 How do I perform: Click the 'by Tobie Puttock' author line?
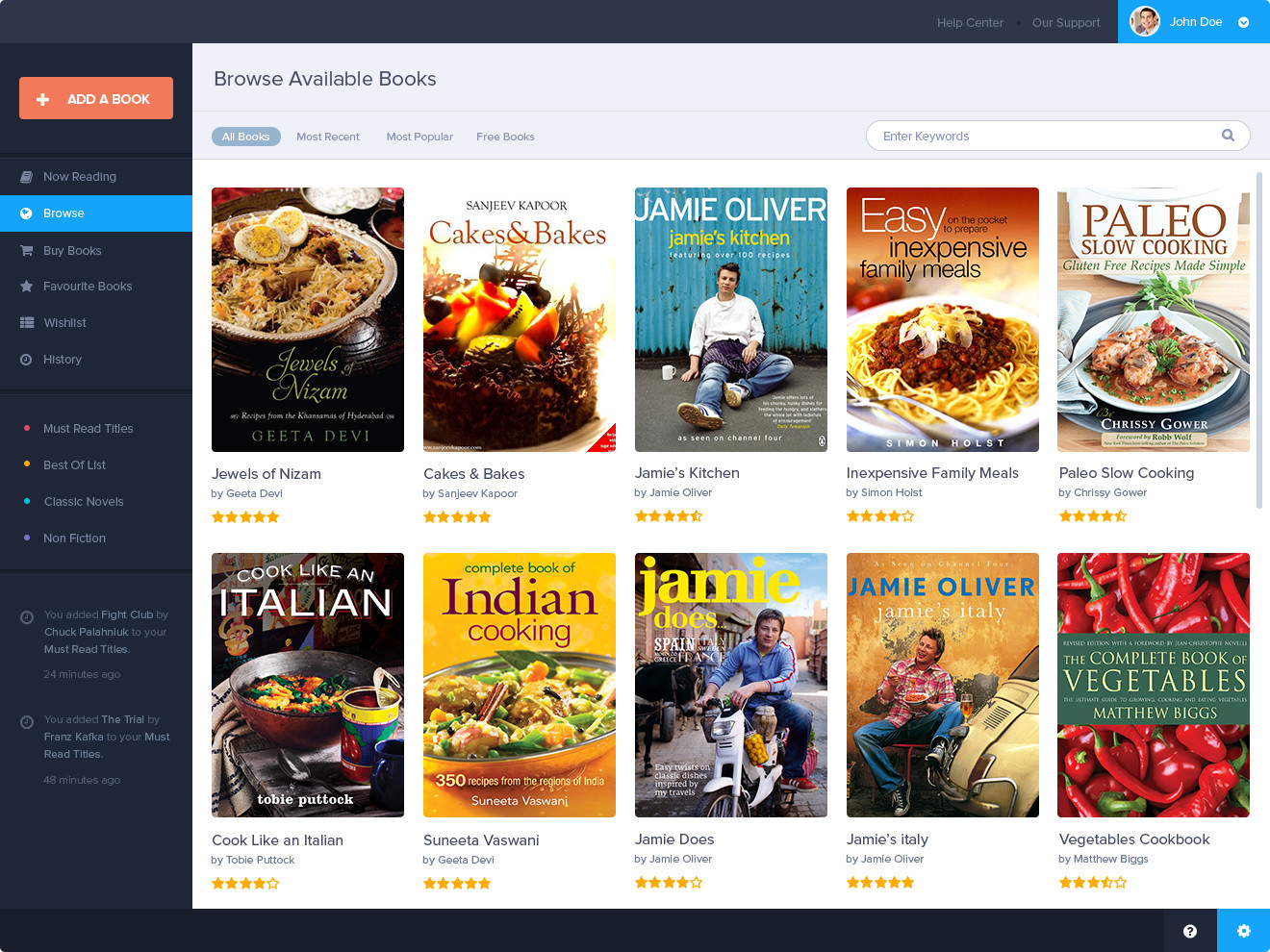(253, 860)
